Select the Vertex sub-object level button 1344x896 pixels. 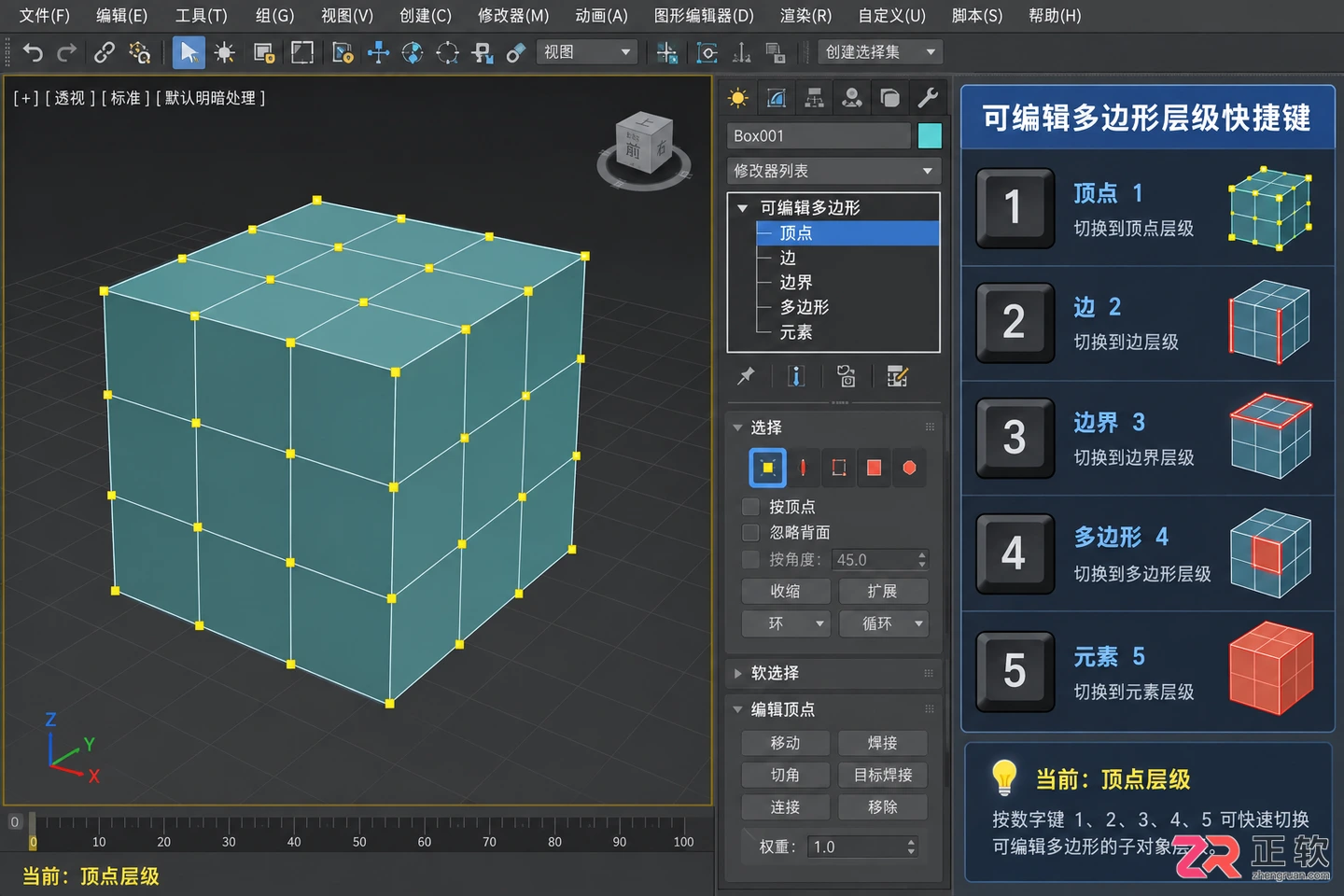[767, 468]
